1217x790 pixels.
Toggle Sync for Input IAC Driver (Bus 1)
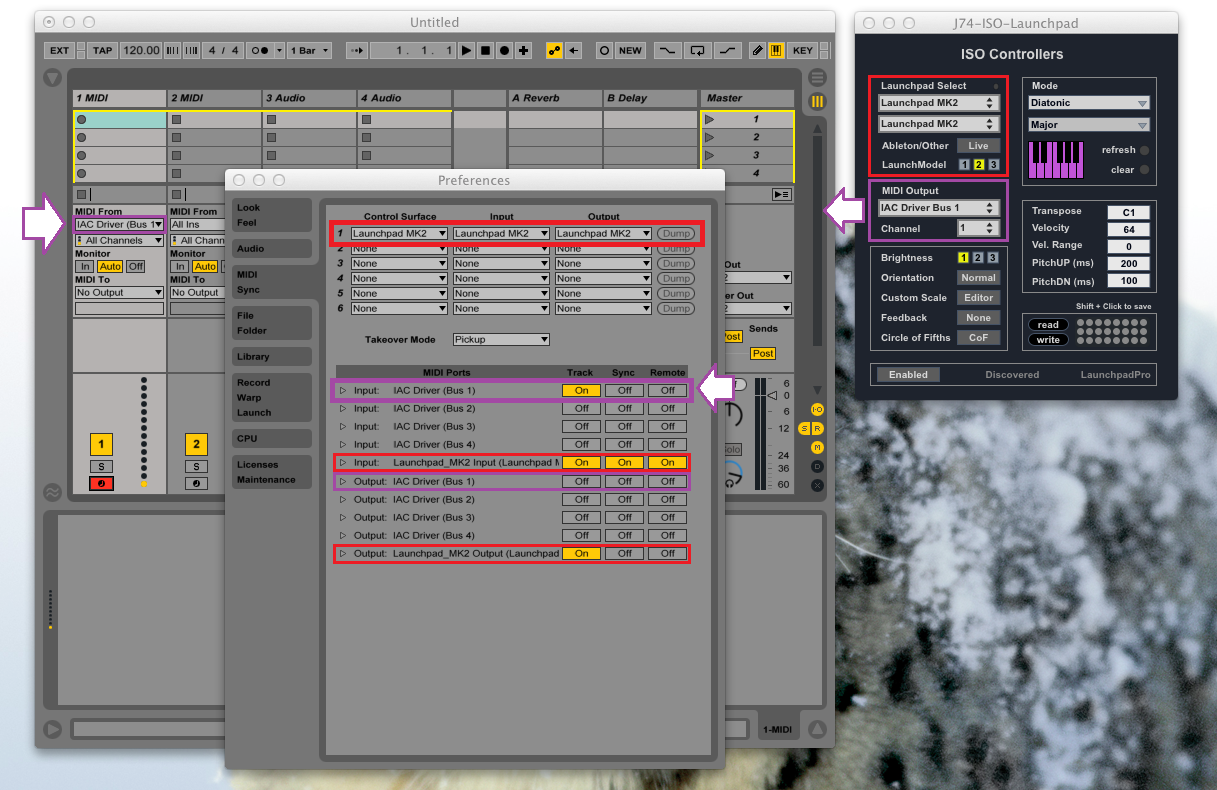[624, 390]
